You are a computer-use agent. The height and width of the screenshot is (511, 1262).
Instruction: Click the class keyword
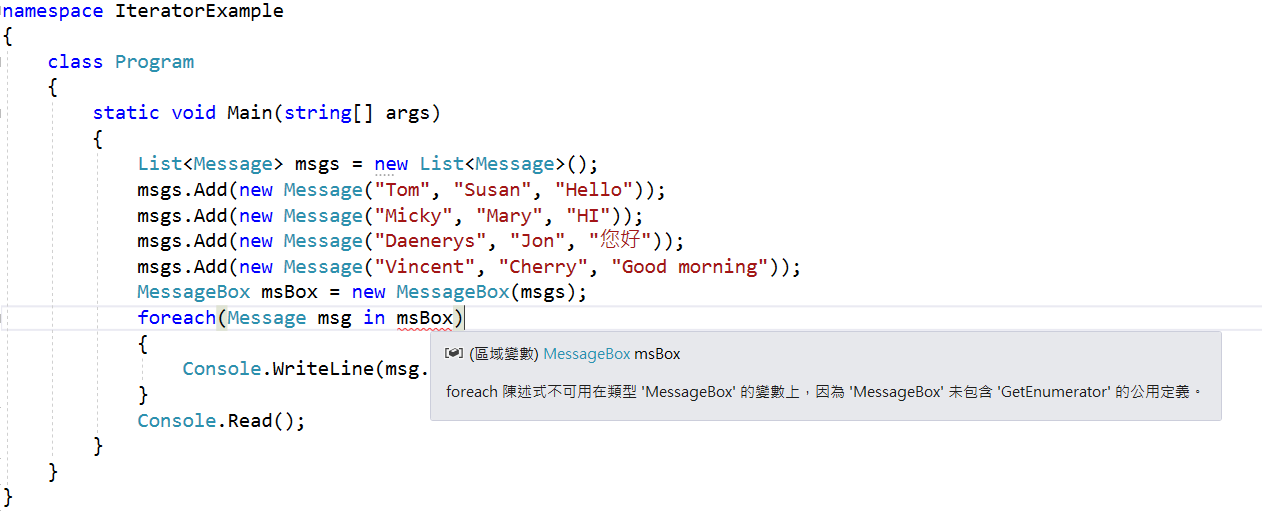[x=75, y=62]
